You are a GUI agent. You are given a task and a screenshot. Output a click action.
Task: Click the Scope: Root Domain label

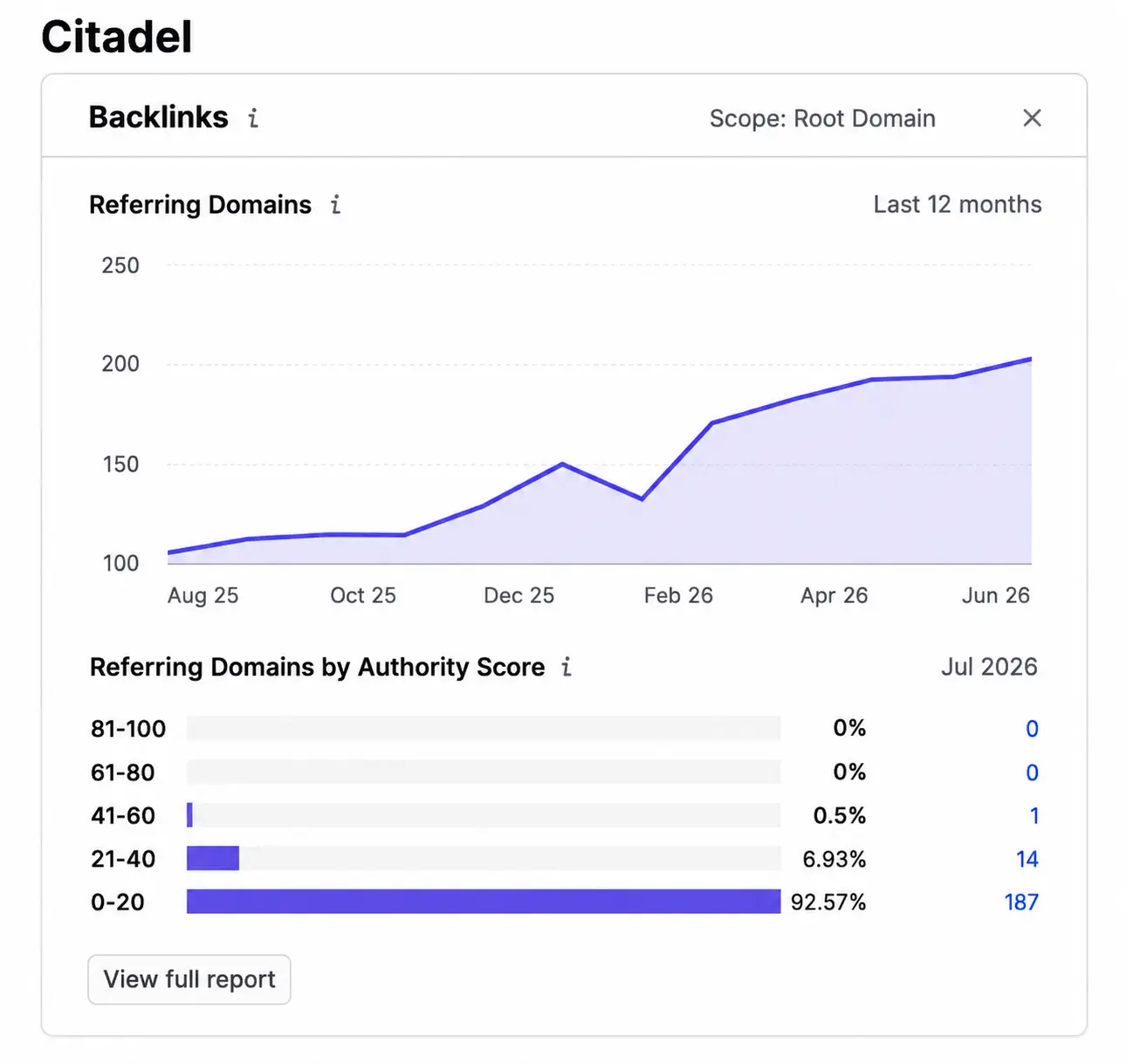(x=822, y=118)
